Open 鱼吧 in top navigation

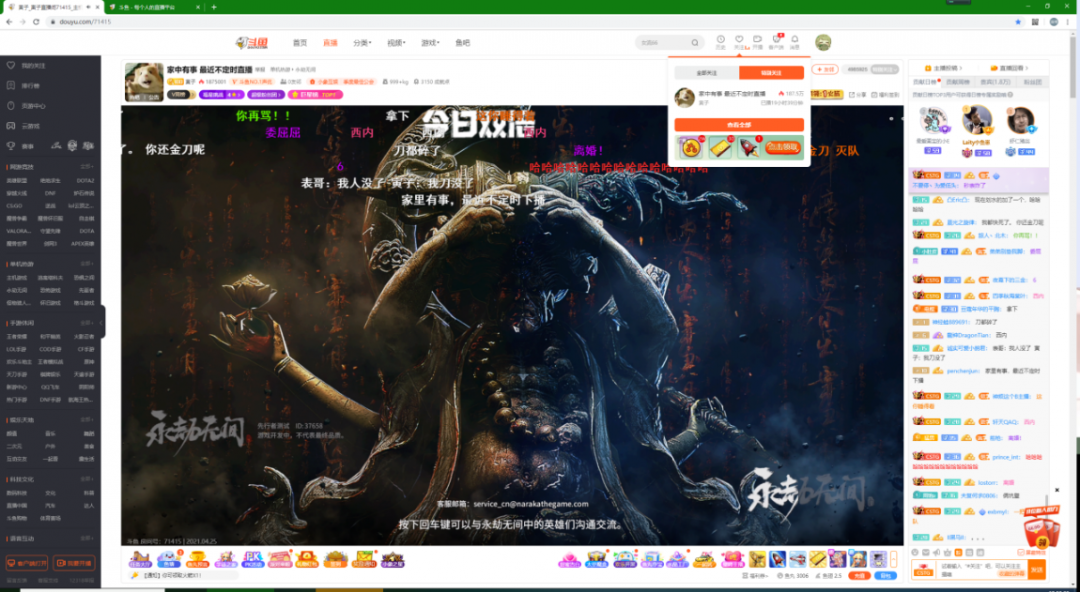click(462, 43)
